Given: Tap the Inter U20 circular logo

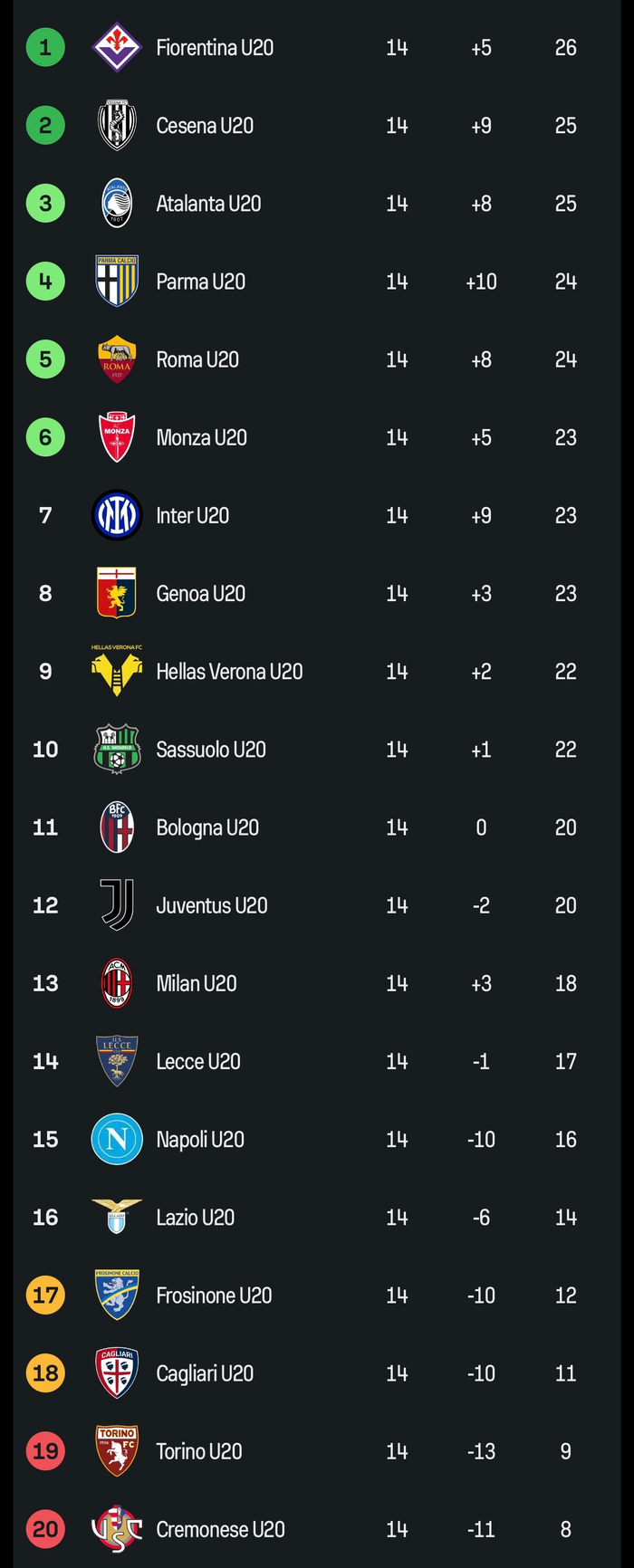Looking at the screenshot, I should tap(117, 515).
